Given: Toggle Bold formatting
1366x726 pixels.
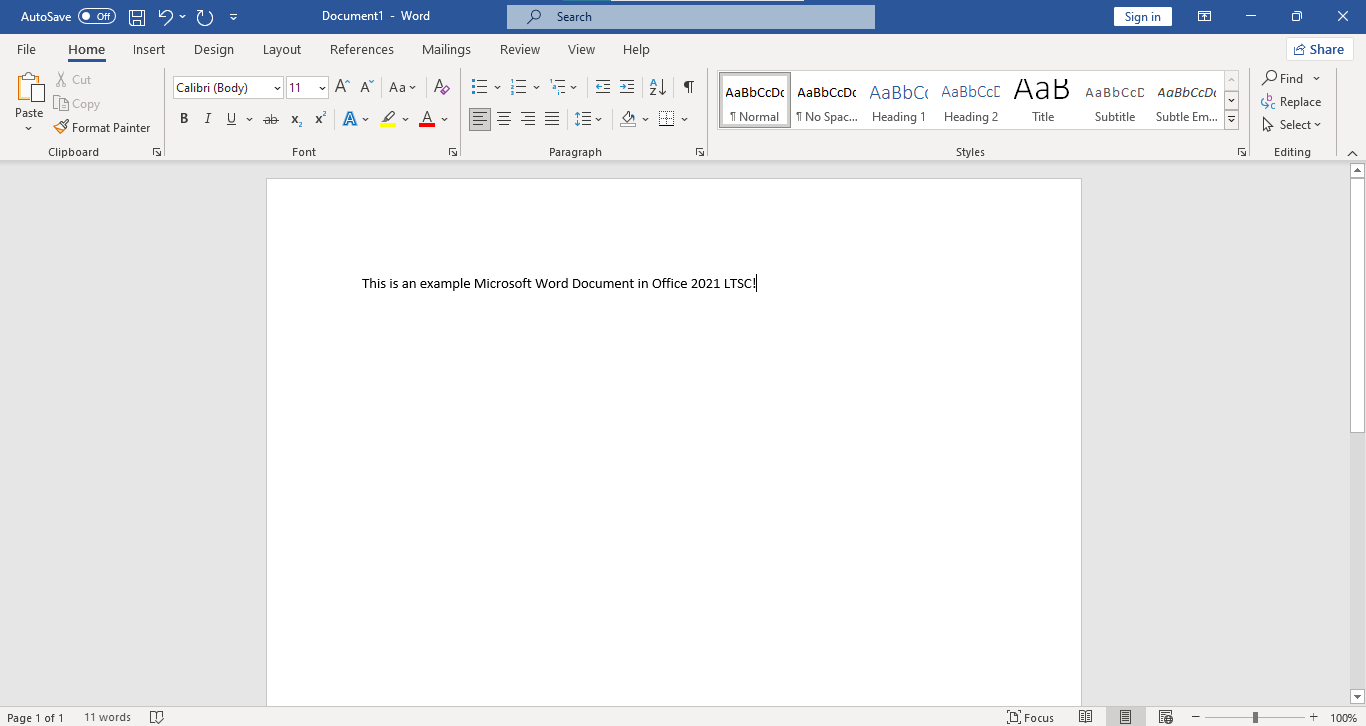Looking at the screenshot, I should 184,119.
